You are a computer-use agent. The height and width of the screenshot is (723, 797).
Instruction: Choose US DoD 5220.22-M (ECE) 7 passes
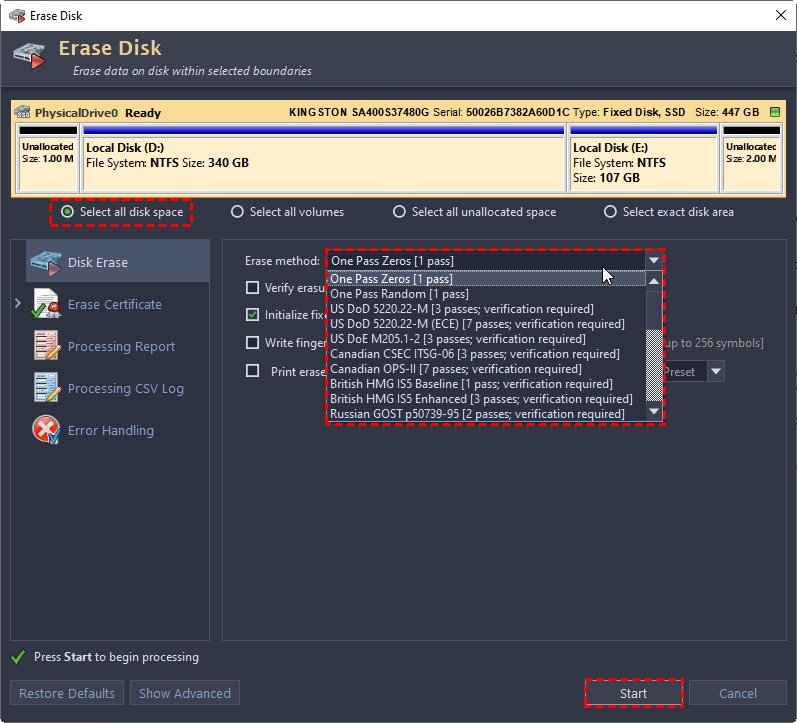[477, 324]
